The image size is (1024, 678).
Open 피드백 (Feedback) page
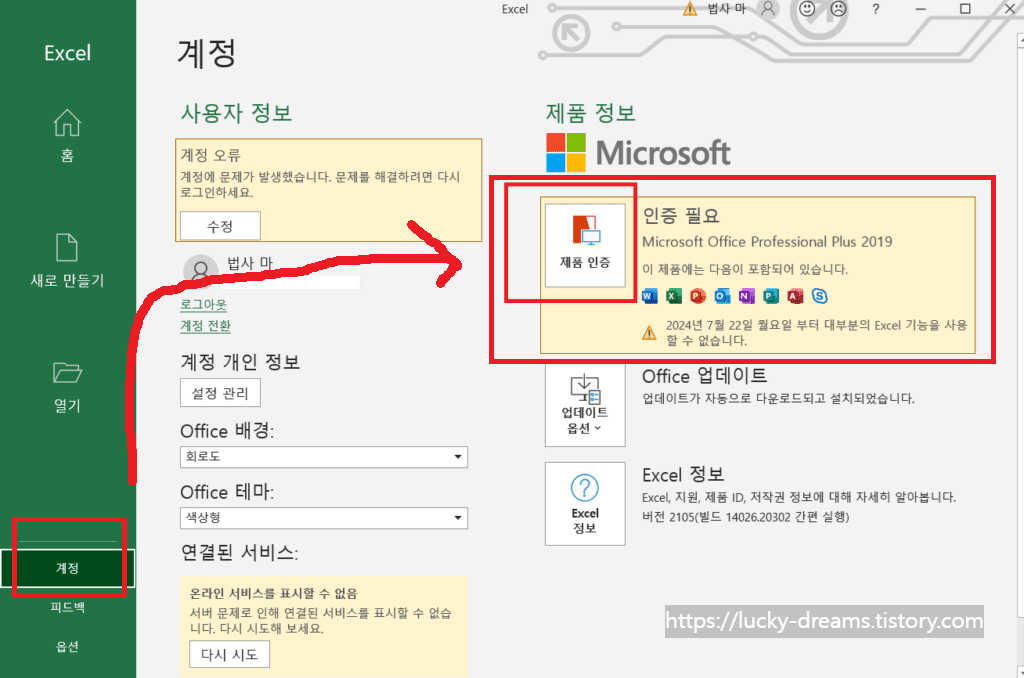pos(67,607)
